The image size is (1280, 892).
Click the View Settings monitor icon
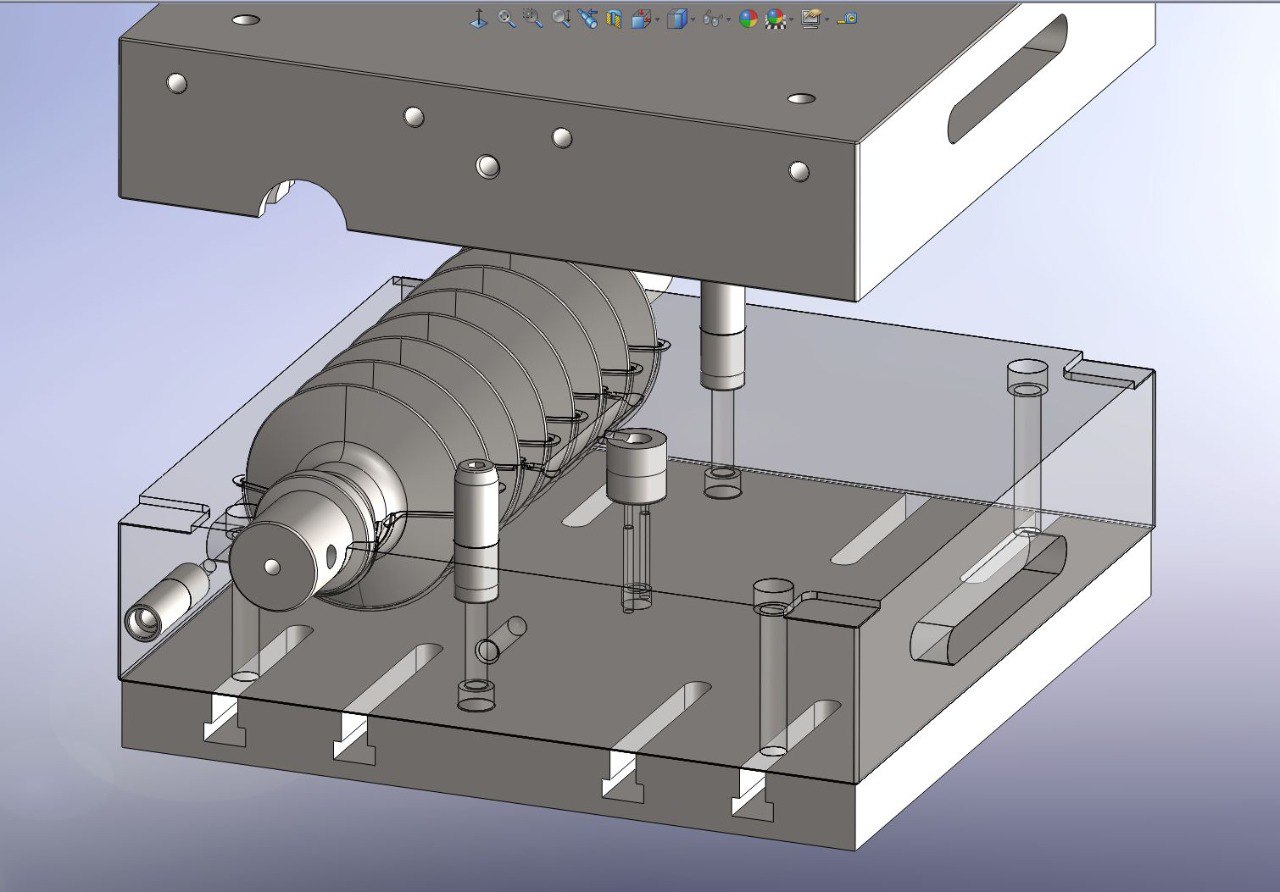point(810,18)
